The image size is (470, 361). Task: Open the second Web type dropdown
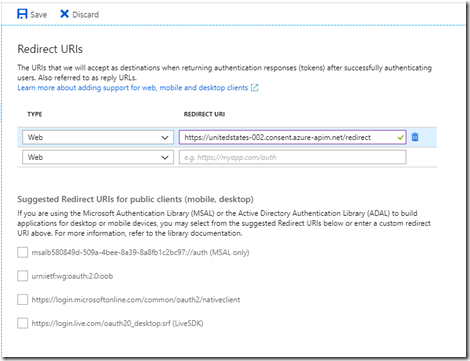click(x=98, y=157)
